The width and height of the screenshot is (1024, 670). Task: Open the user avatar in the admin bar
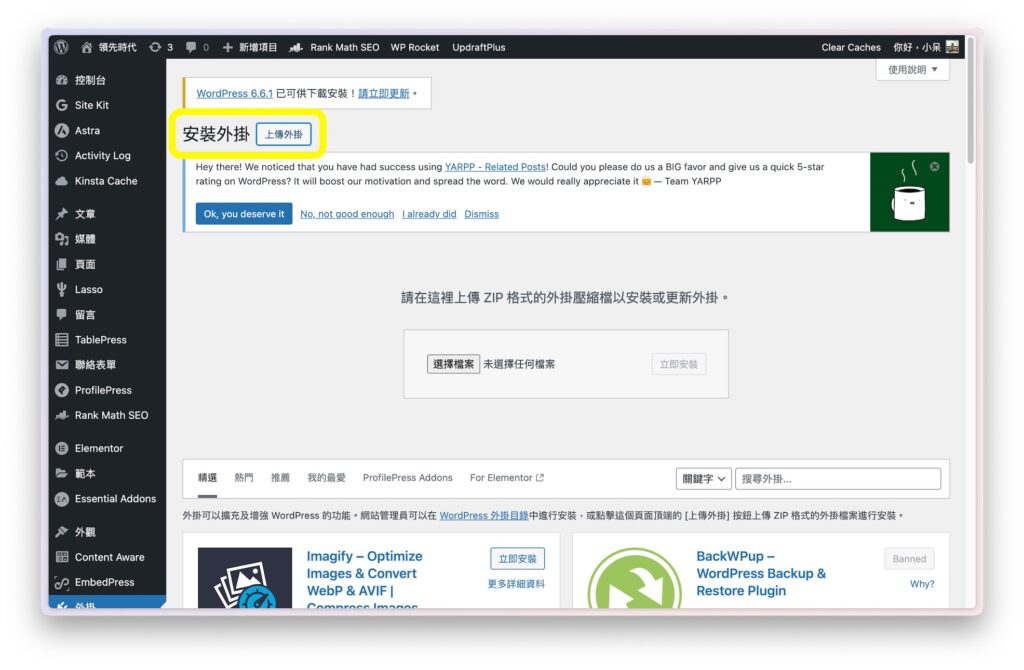[x=952, y=47]
